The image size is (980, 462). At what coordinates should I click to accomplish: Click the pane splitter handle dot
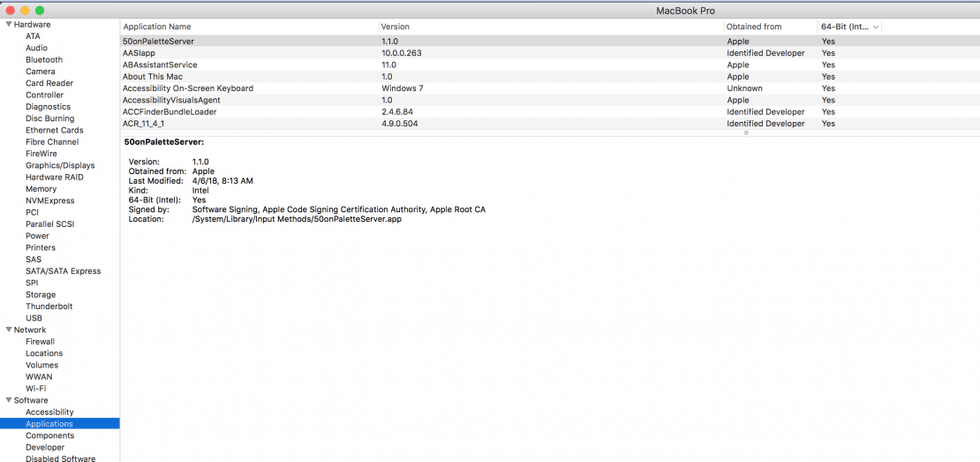[746, 133]
